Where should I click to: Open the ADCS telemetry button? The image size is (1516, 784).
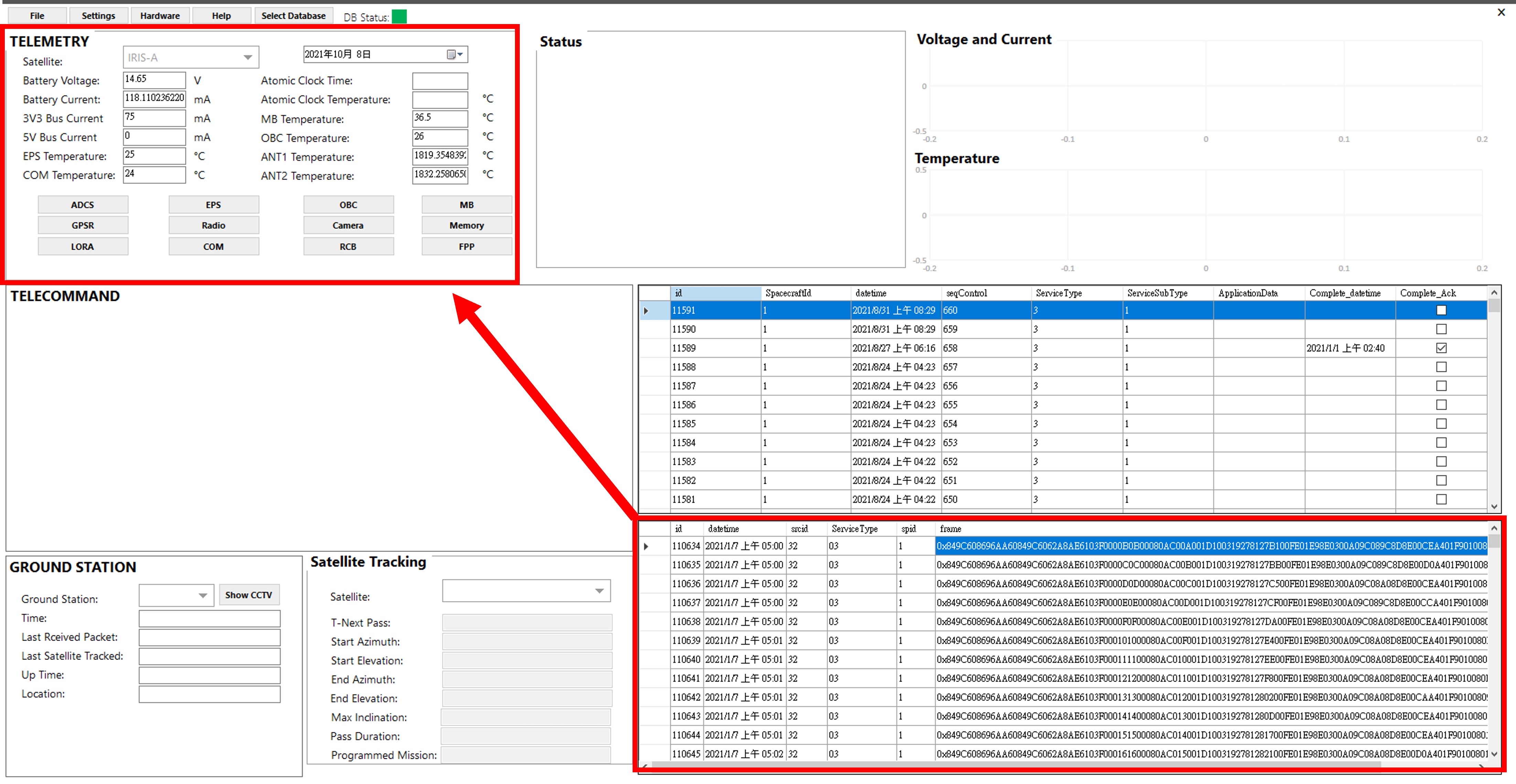coord(83,205)
